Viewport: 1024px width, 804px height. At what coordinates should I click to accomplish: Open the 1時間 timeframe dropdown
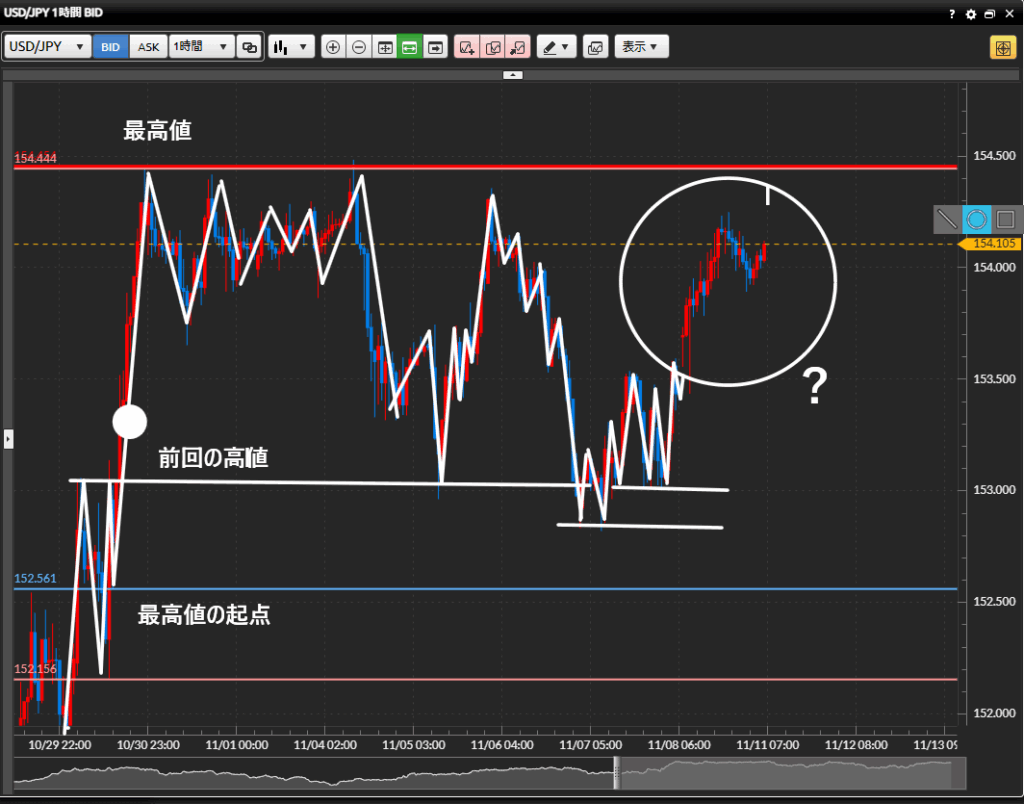click(x=201, y=47)
